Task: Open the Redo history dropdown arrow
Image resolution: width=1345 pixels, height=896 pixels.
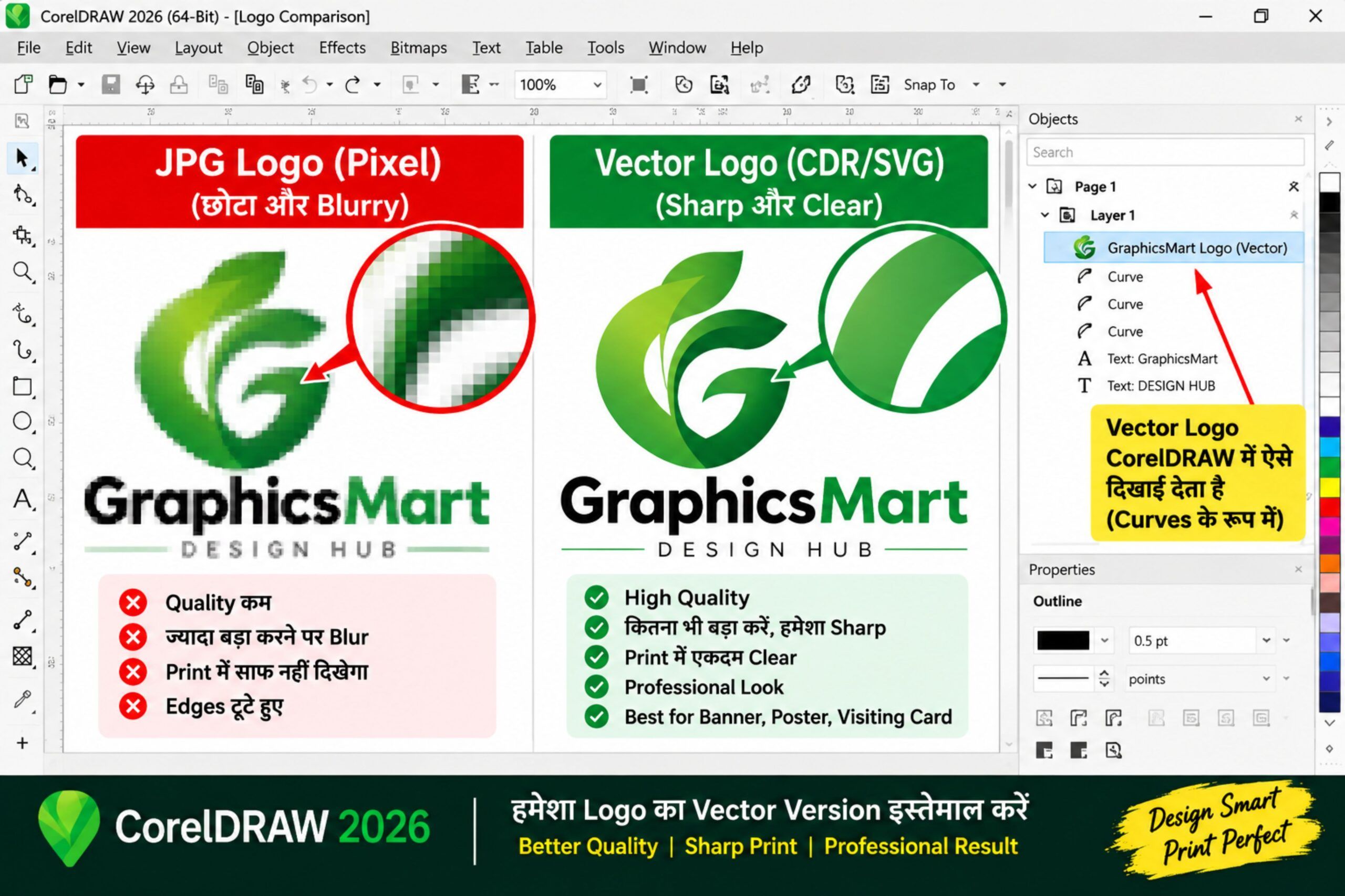Action: click(377, 85)
